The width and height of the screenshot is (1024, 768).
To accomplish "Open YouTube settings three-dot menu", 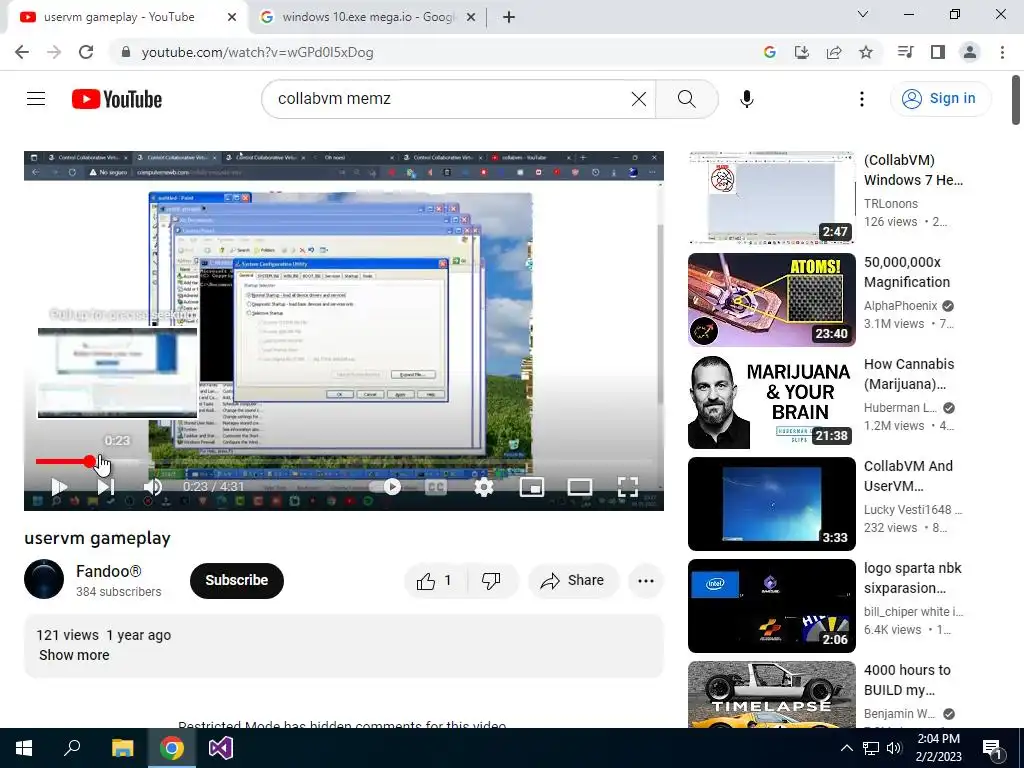I will pyautogui.click(x=861, y=99).
